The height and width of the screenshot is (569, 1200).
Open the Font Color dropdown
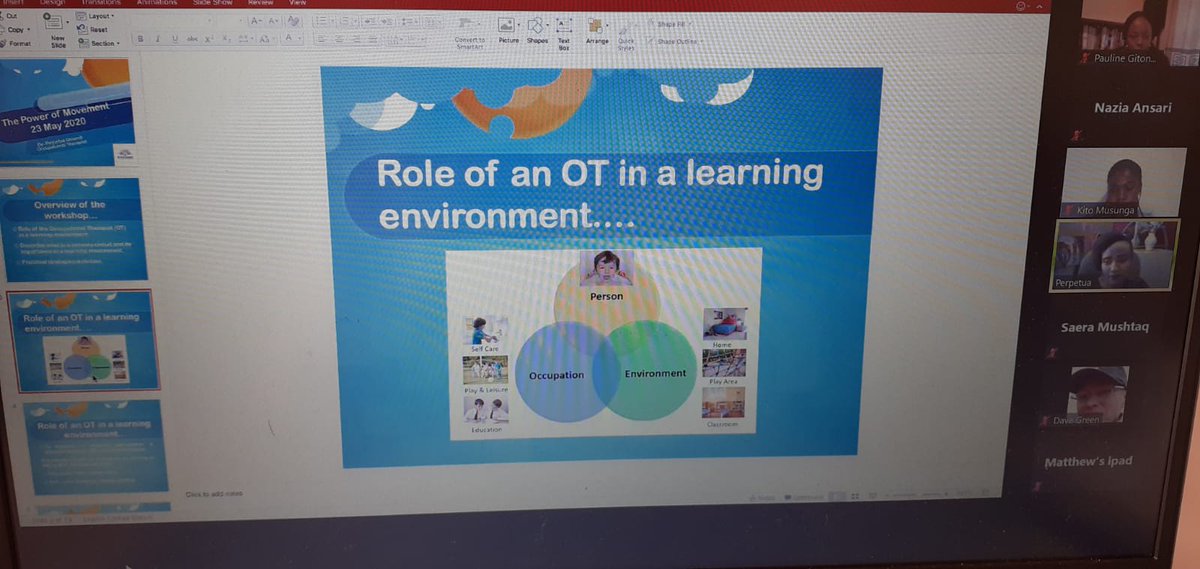[292, 38]
